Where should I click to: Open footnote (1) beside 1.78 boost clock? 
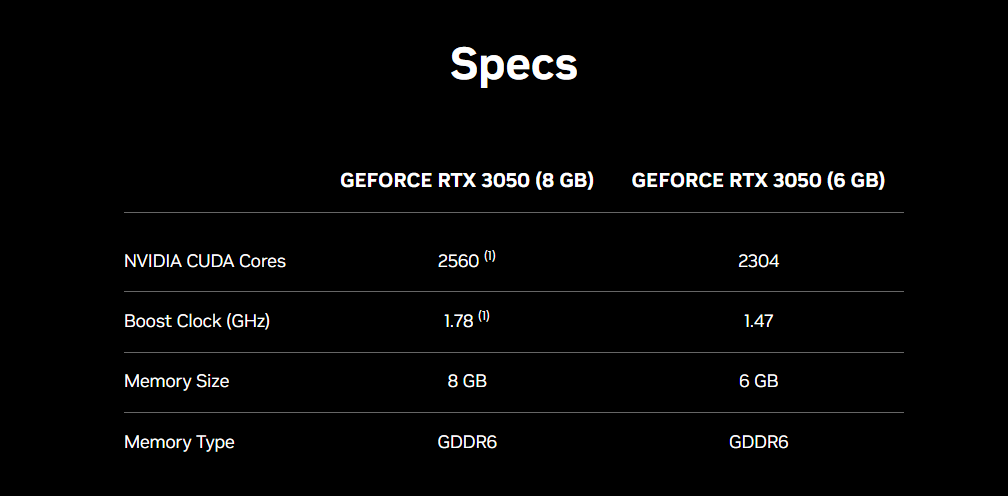(x=484, y=316)
